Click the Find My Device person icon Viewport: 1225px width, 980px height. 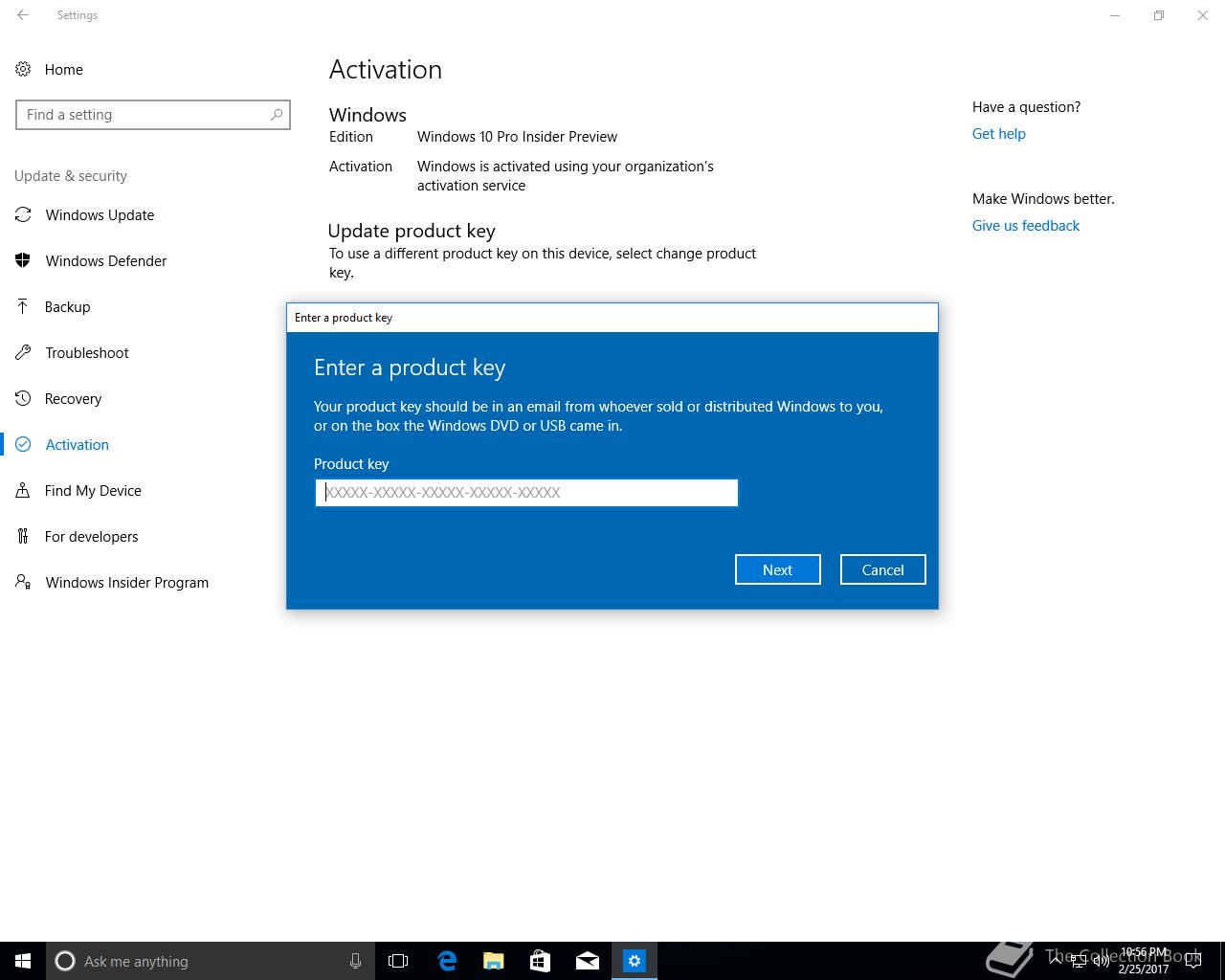pyautogui.click(x=23, y=490)
